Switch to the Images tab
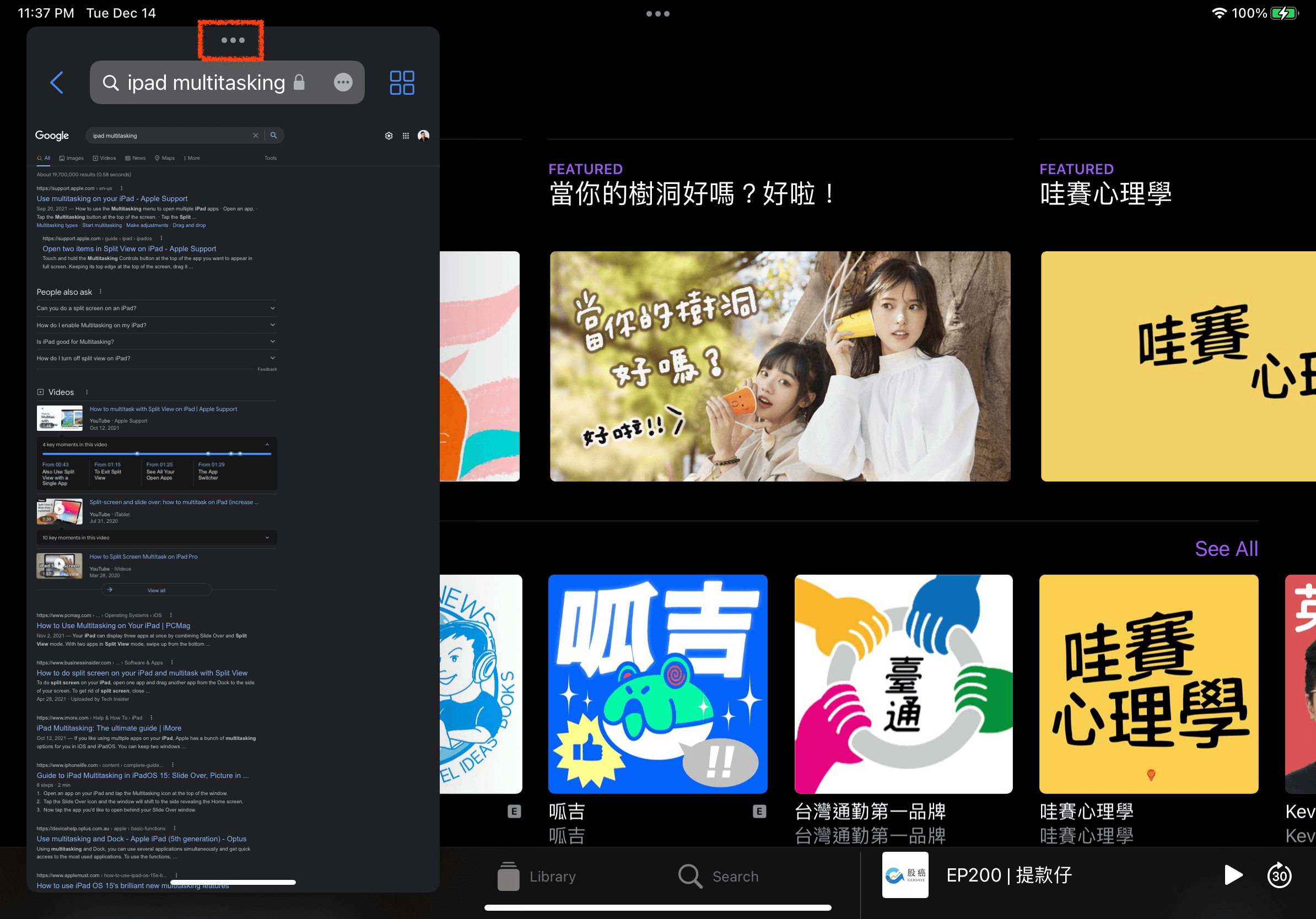 click(x=72, y=158)
